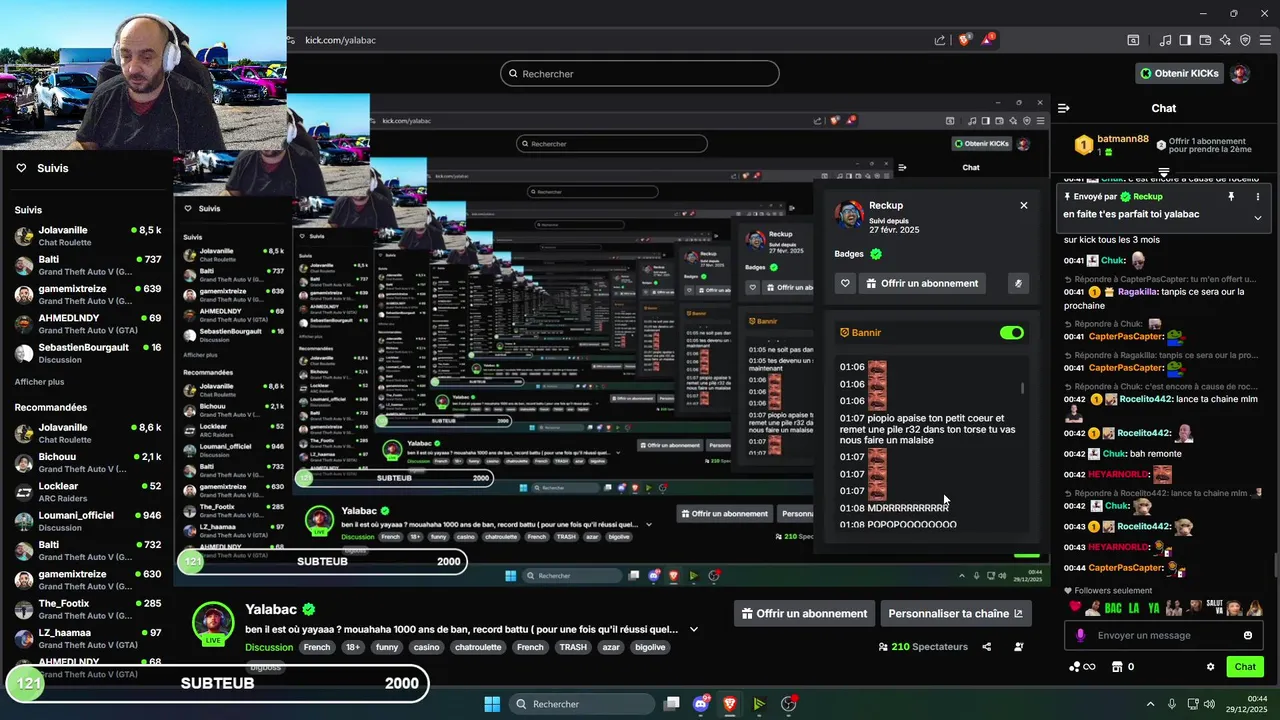Open Brave Shields lion icon

[965, 40]
